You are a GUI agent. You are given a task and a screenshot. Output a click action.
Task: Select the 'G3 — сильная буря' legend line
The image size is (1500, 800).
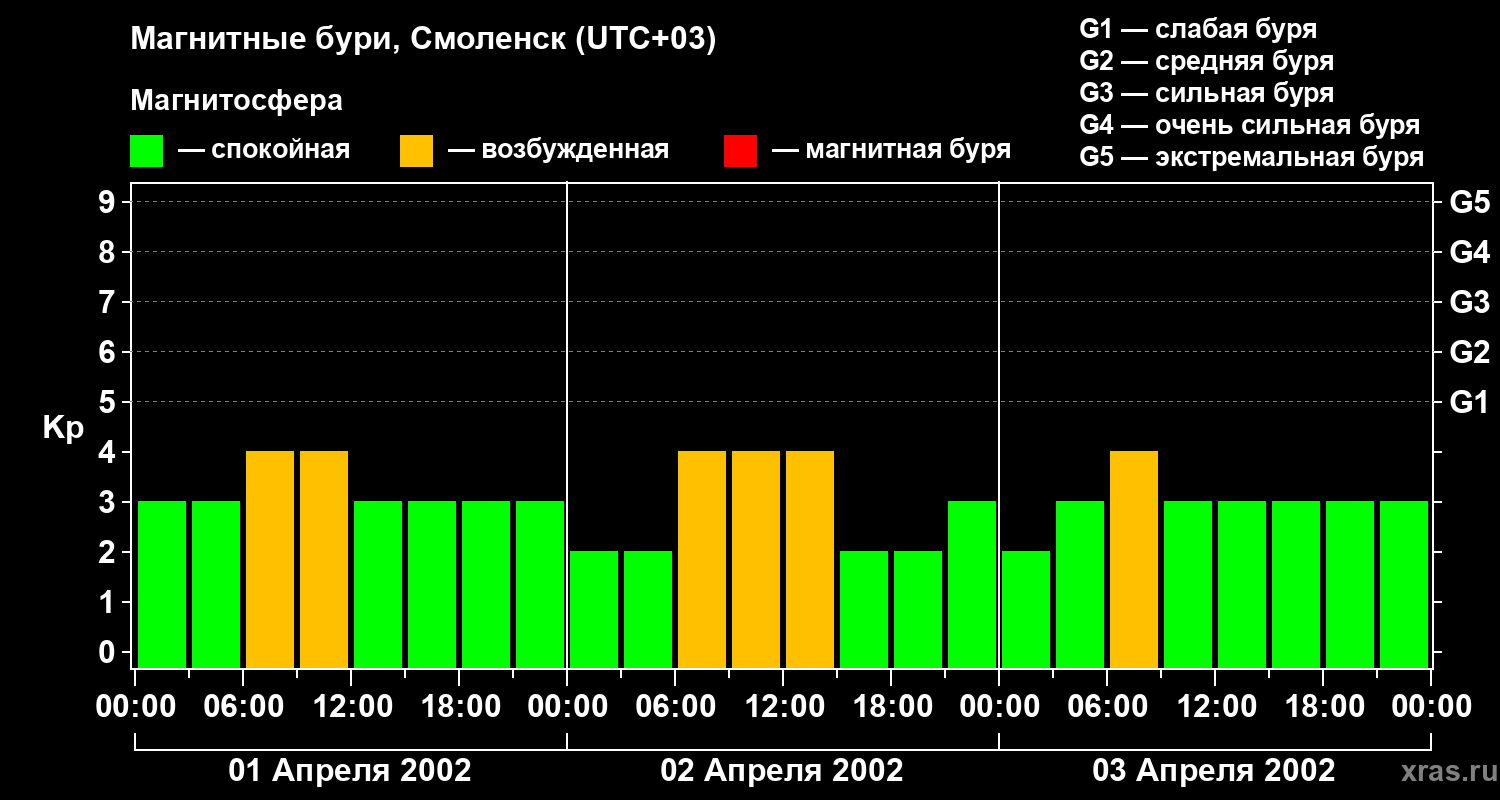tap(1207, 93)
